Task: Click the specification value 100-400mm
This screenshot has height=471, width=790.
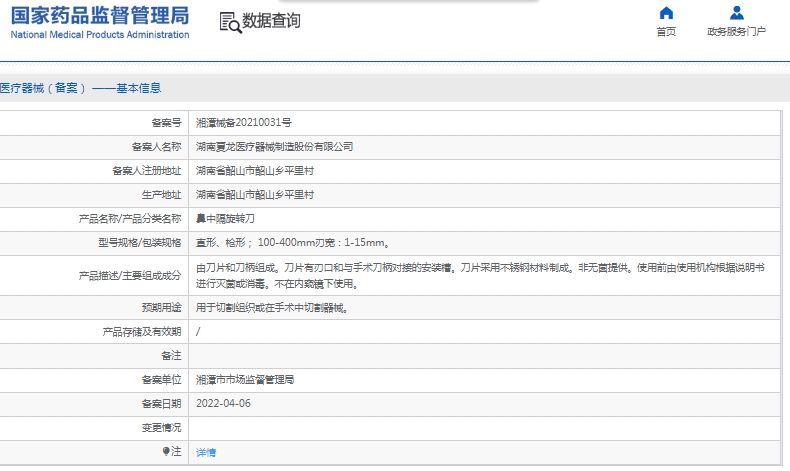Action: pos(286,242)
